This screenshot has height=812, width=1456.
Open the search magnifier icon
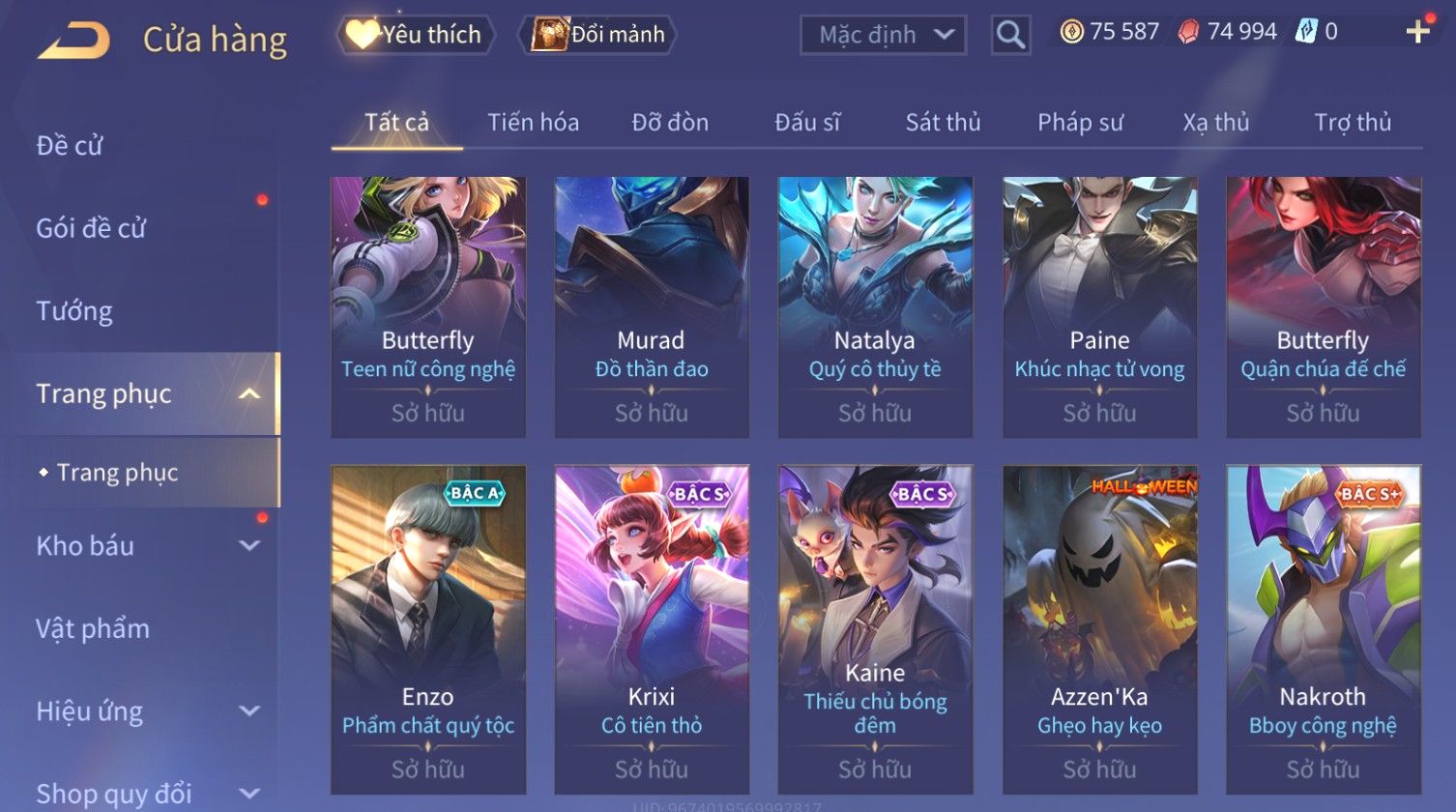click(x=1010, y=35)
